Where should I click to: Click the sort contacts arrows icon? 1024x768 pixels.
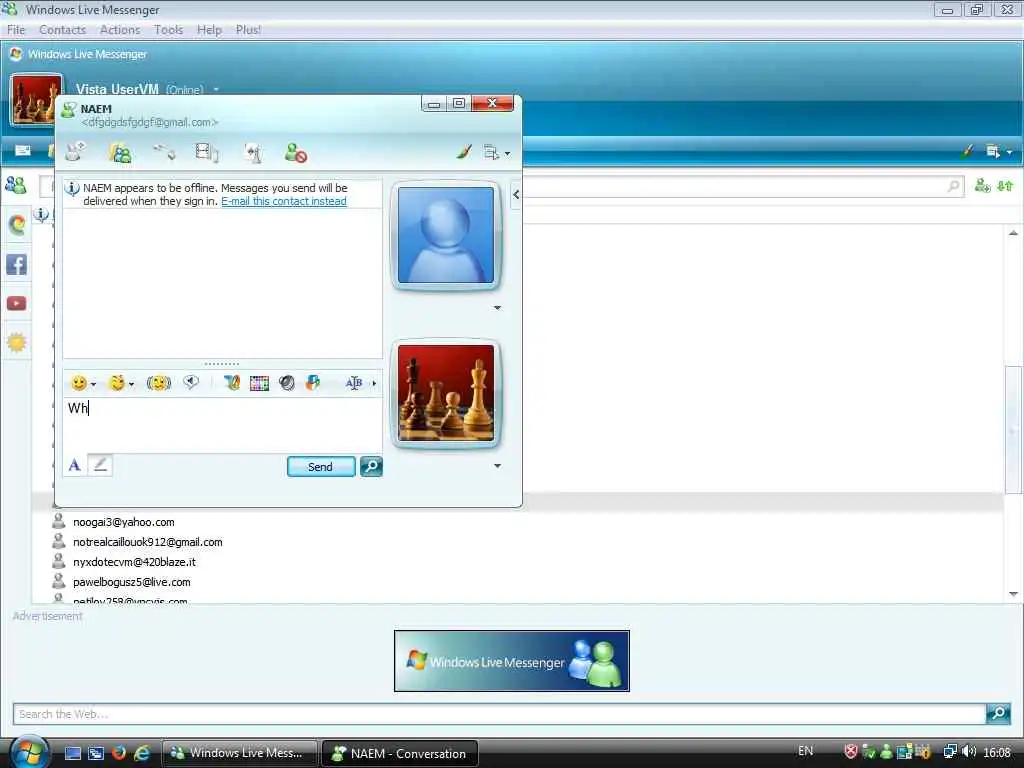1005,186
